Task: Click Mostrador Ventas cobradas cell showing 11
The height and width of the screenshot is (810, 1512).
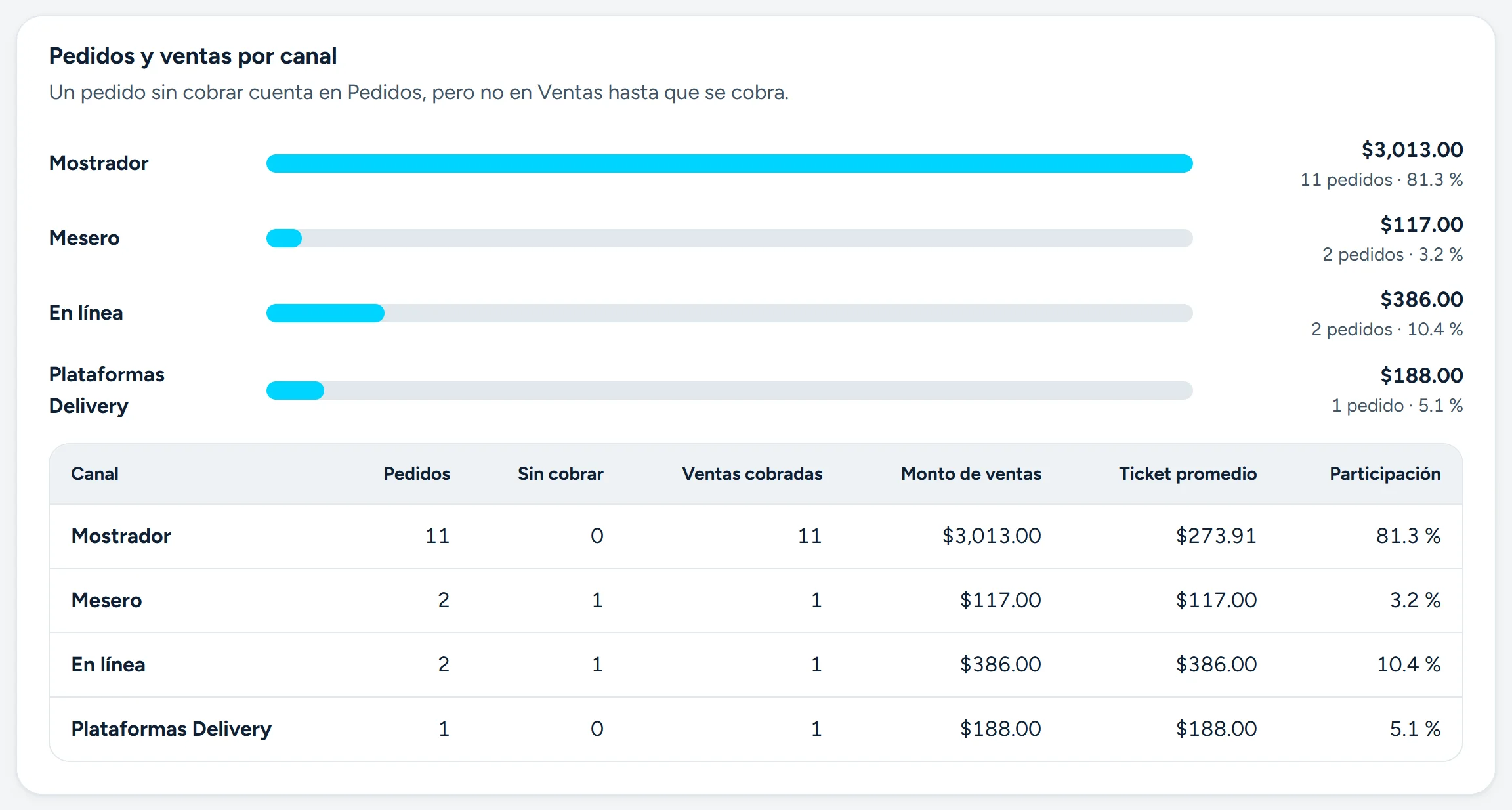Action: click(809, 536)
